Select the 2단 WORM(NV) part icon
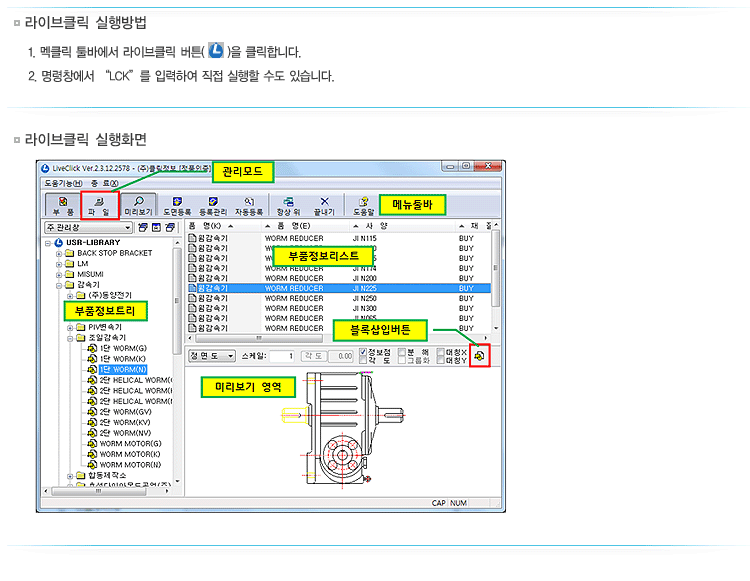The height and width of the screenshot is (581, 750). point(92,433)
